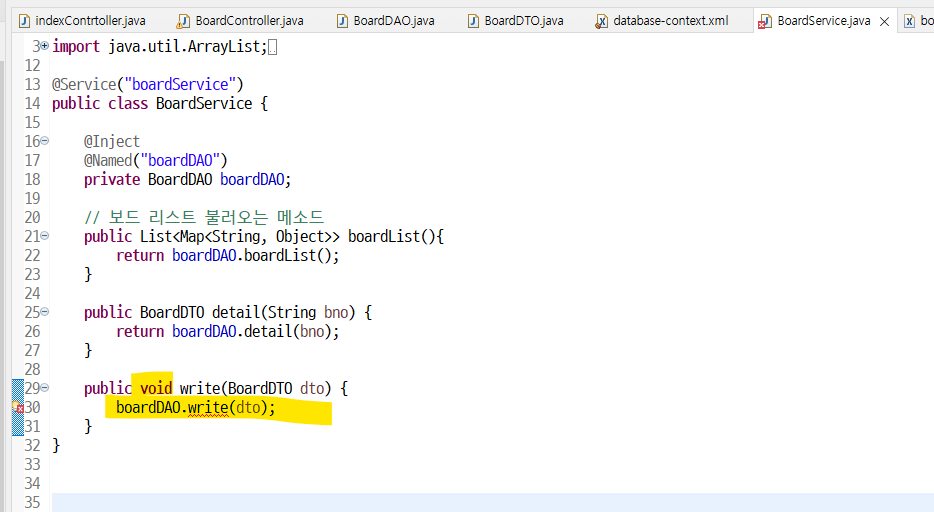Screen dimensions: 934x512
Task: Collapse the write method at line 29
Action: (x=45, y=388)
